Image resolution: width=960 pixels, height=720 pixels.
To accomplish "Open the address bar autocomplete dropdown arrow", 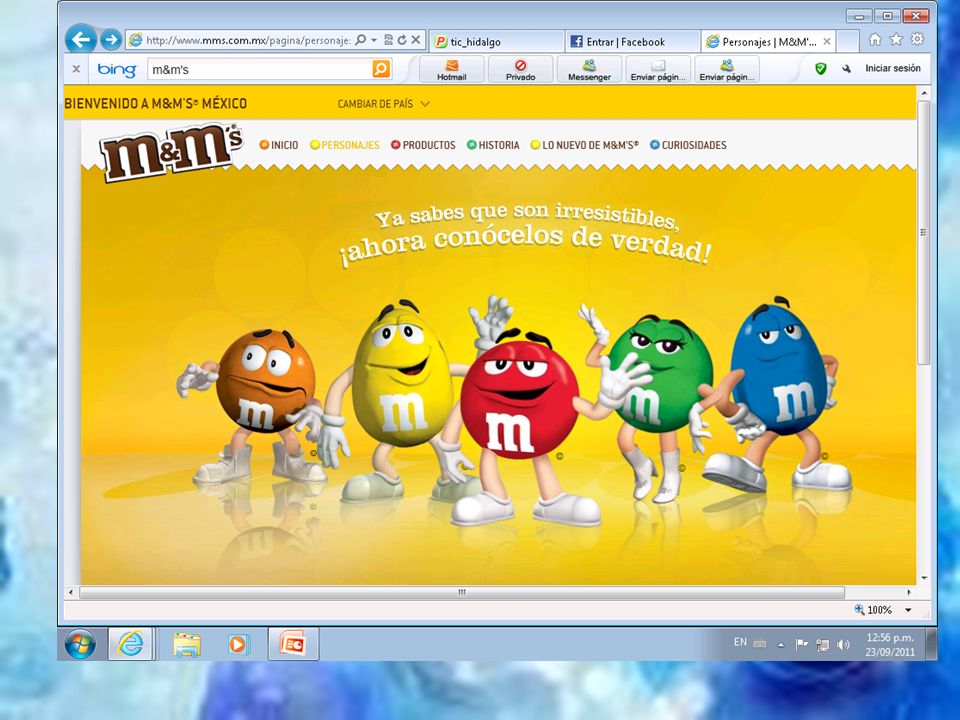I will (373, 40).
